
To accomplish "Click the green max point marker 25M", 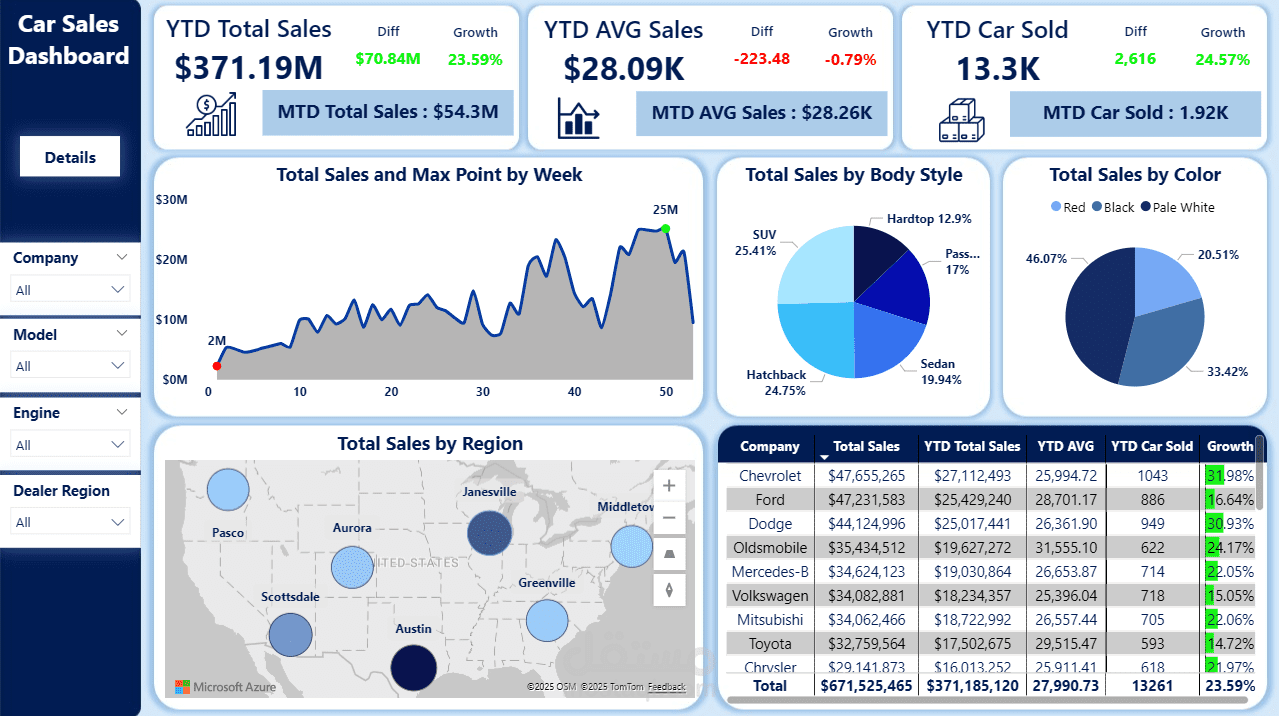I will click(665, 229).
